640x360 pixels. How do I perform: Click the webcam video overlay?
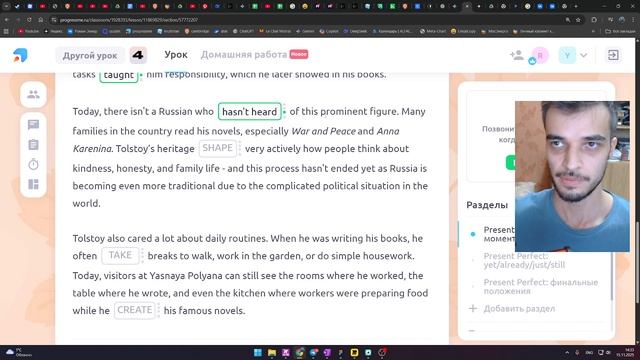click(x=572, y=176)
